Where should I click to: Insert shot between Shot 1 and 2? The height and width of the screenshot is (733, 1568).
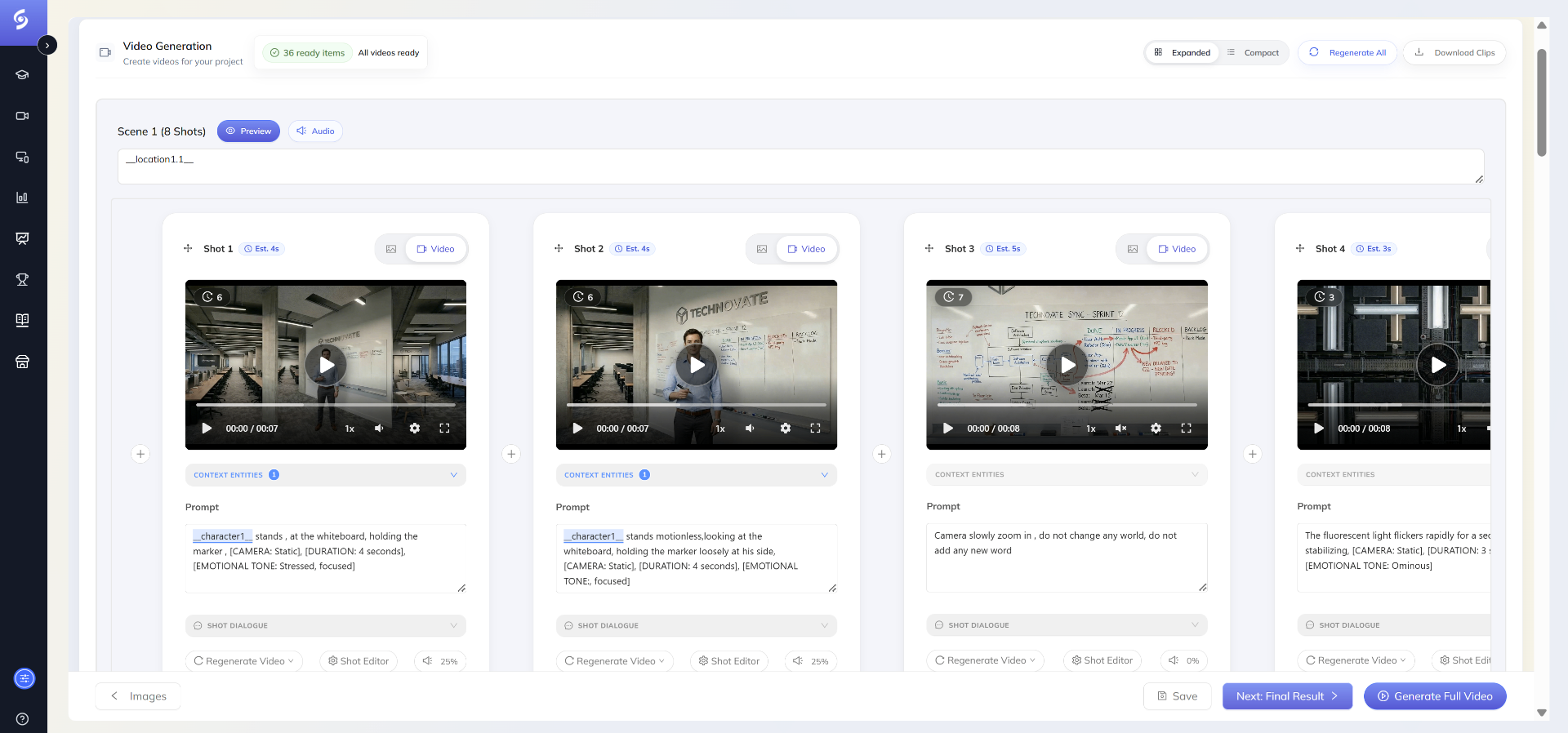[511, 454]
